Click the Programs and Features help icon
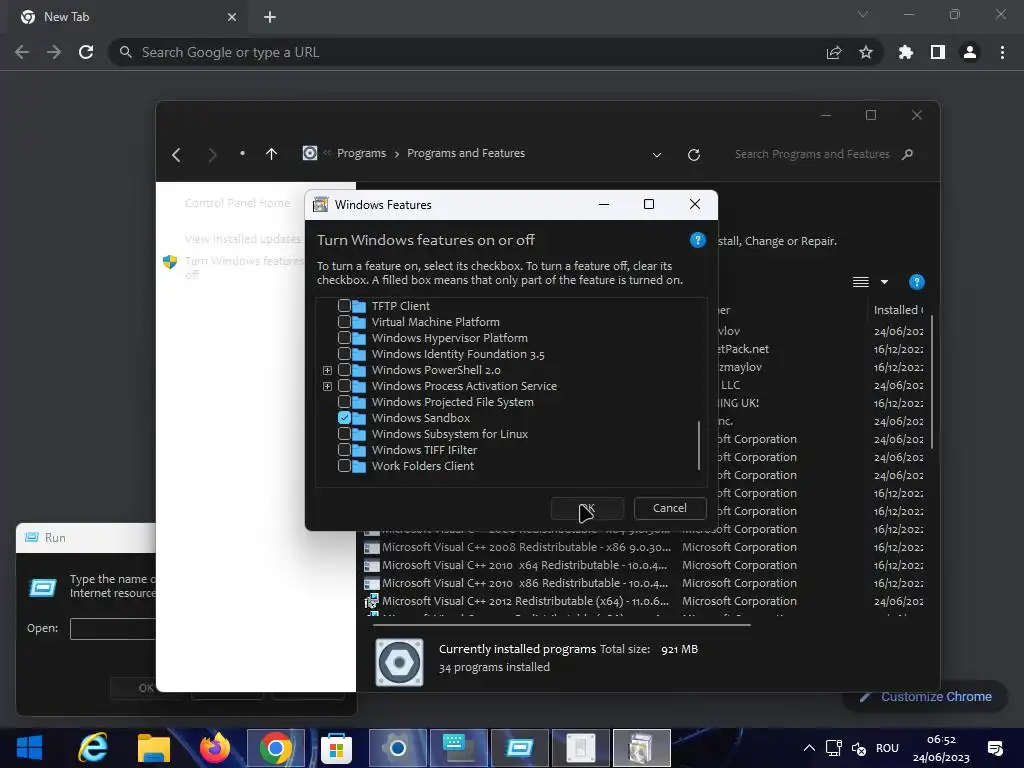Screen dimensions: 1024x768 916,282
